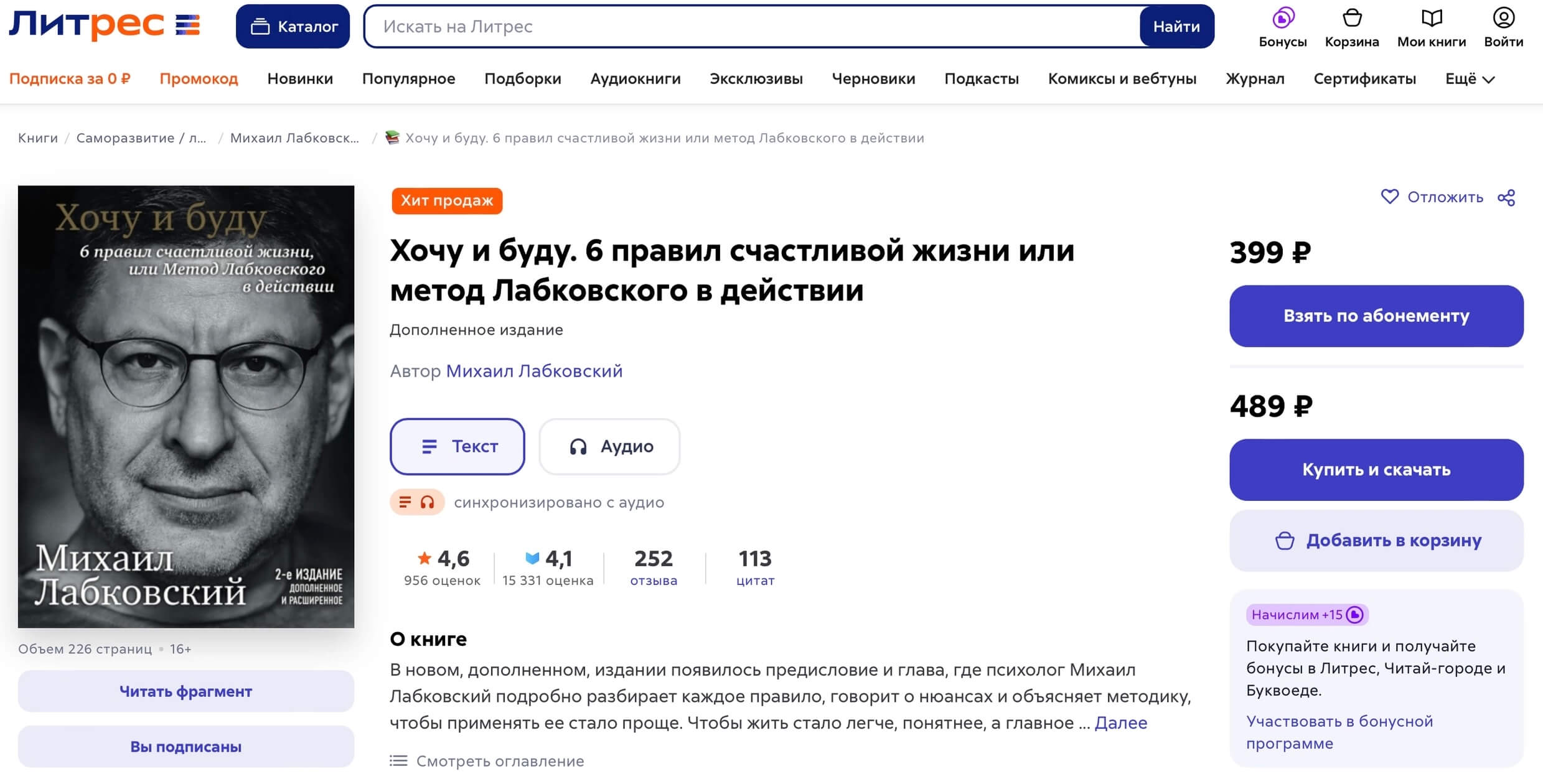Open Саморазвитие breadcrumb link
Viewport: 1543px width, 784px height.
coord(141,138)
